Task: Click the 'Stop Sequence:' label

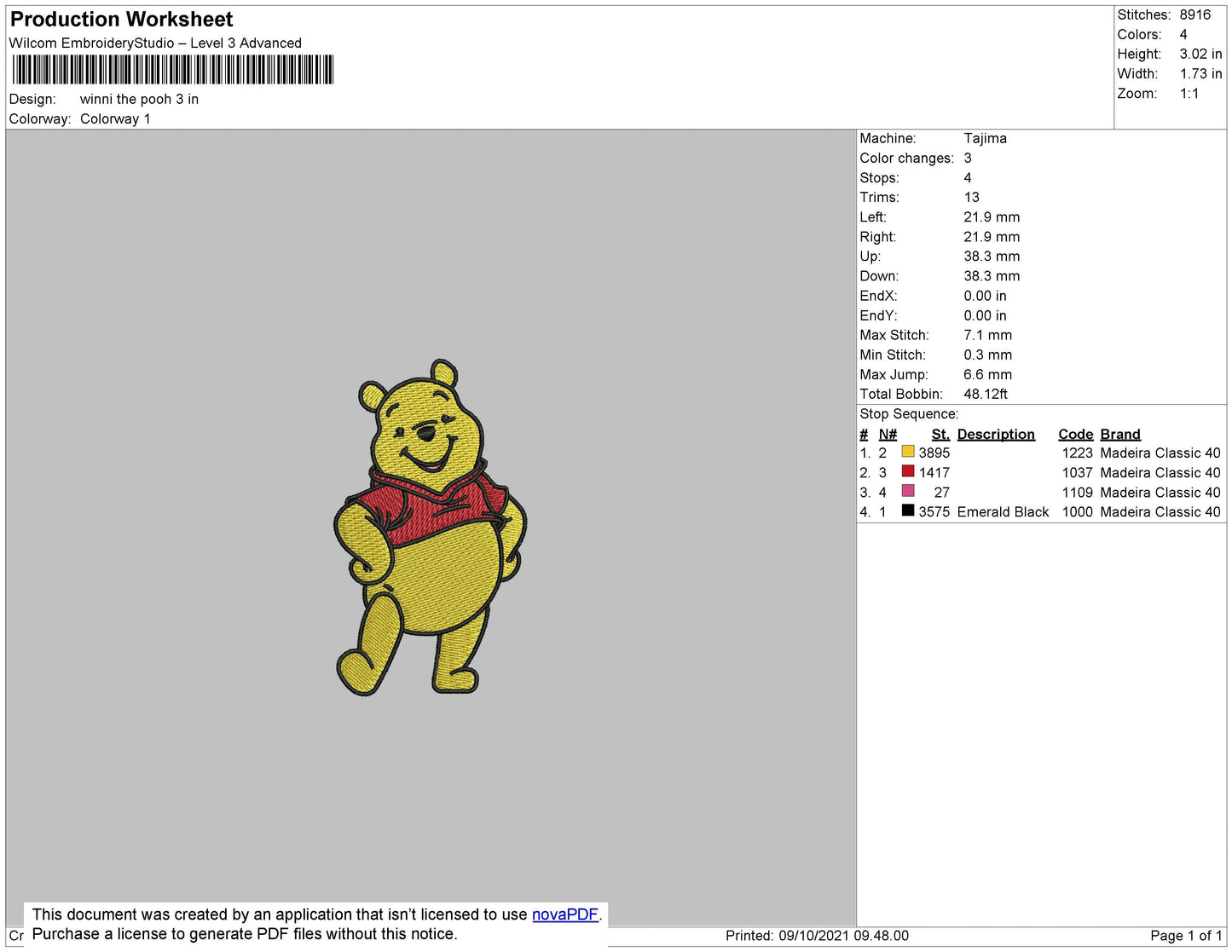Action: point(909,414)
